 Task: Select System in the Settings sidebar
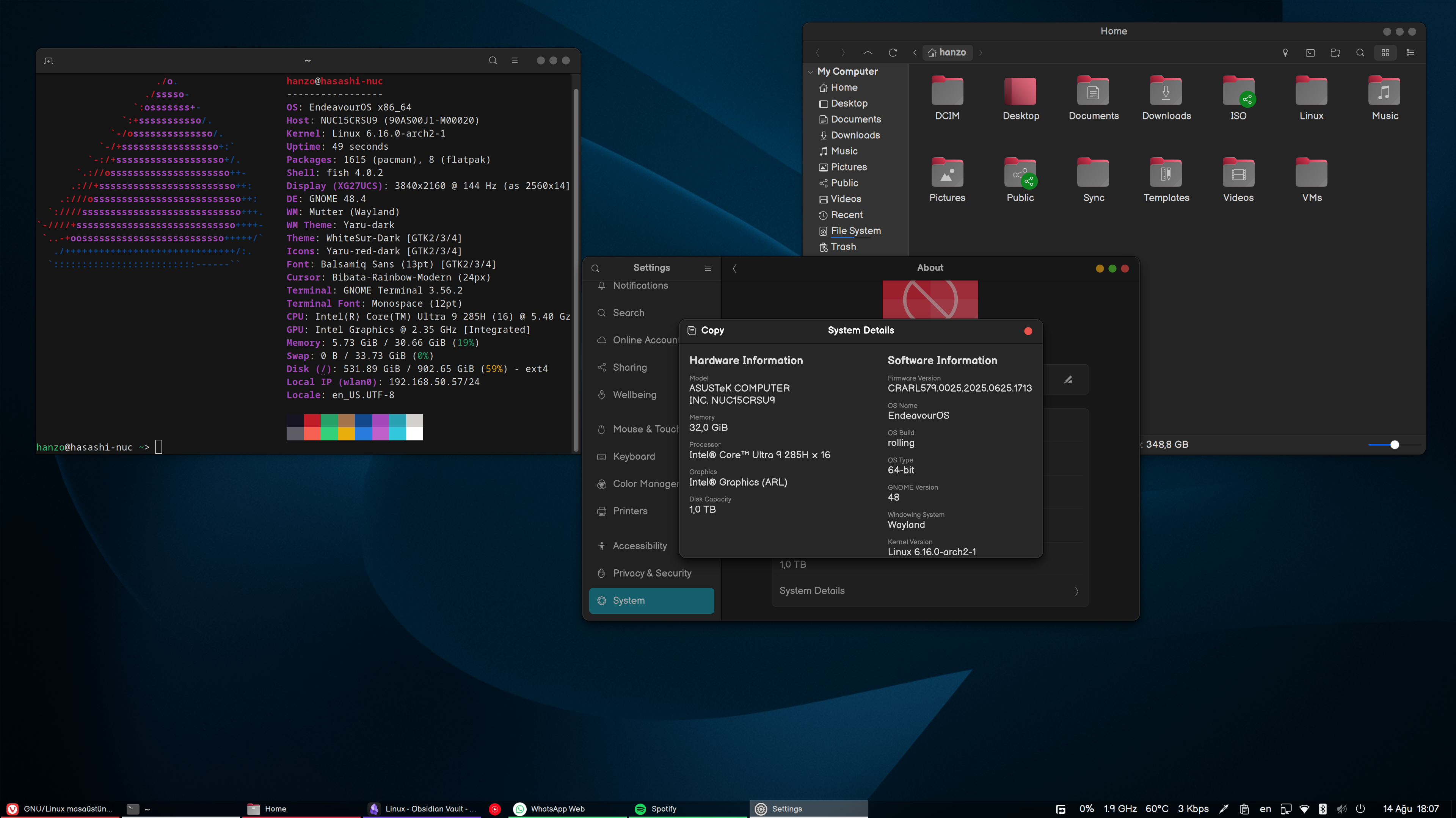pyautogui.click(x=652, y=600)
